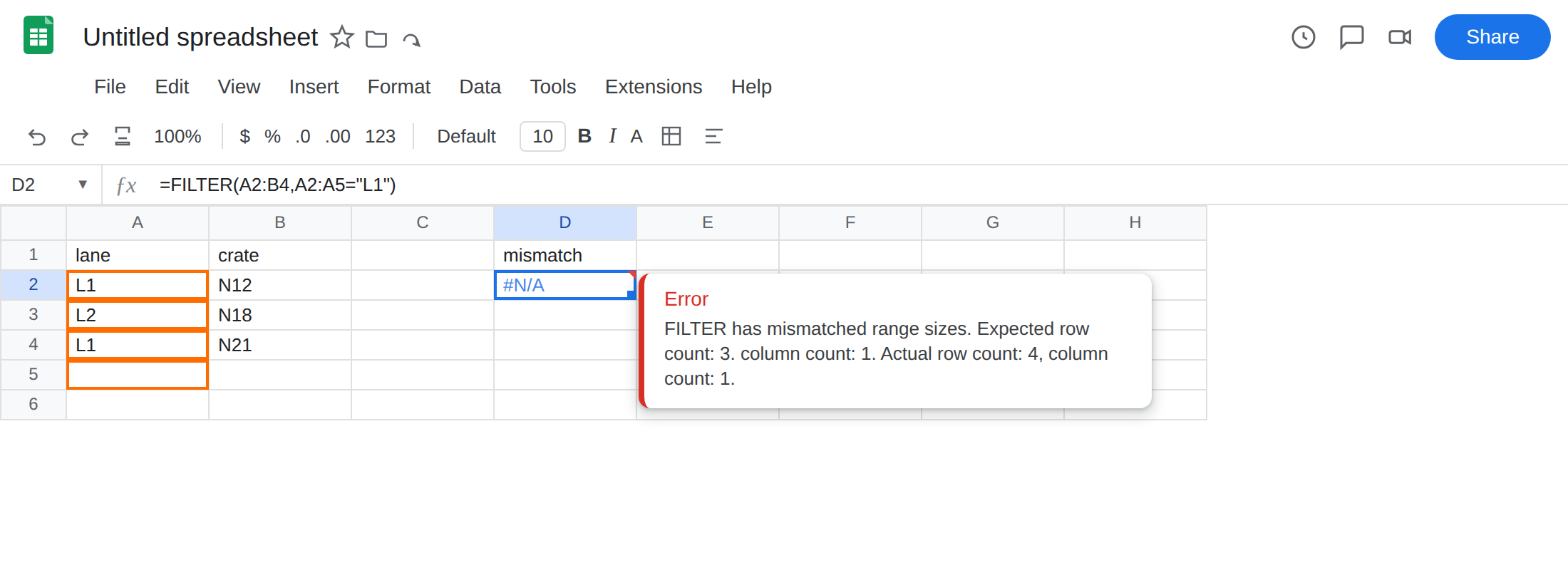Image resolution: width=1568 pixels, height=570 pixels.
Task: Select column A header
Action: click(x=138, y=222)
